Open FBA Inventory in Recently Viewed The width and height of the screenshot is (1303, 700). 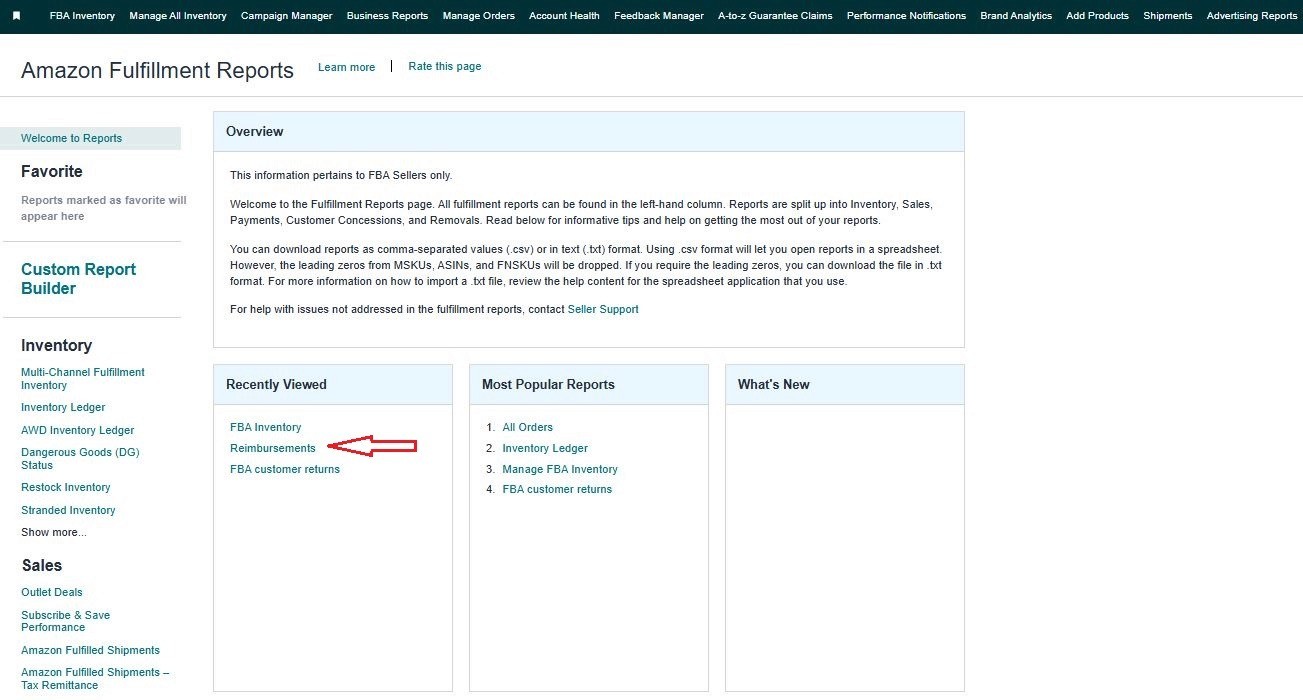click(265, 427)
